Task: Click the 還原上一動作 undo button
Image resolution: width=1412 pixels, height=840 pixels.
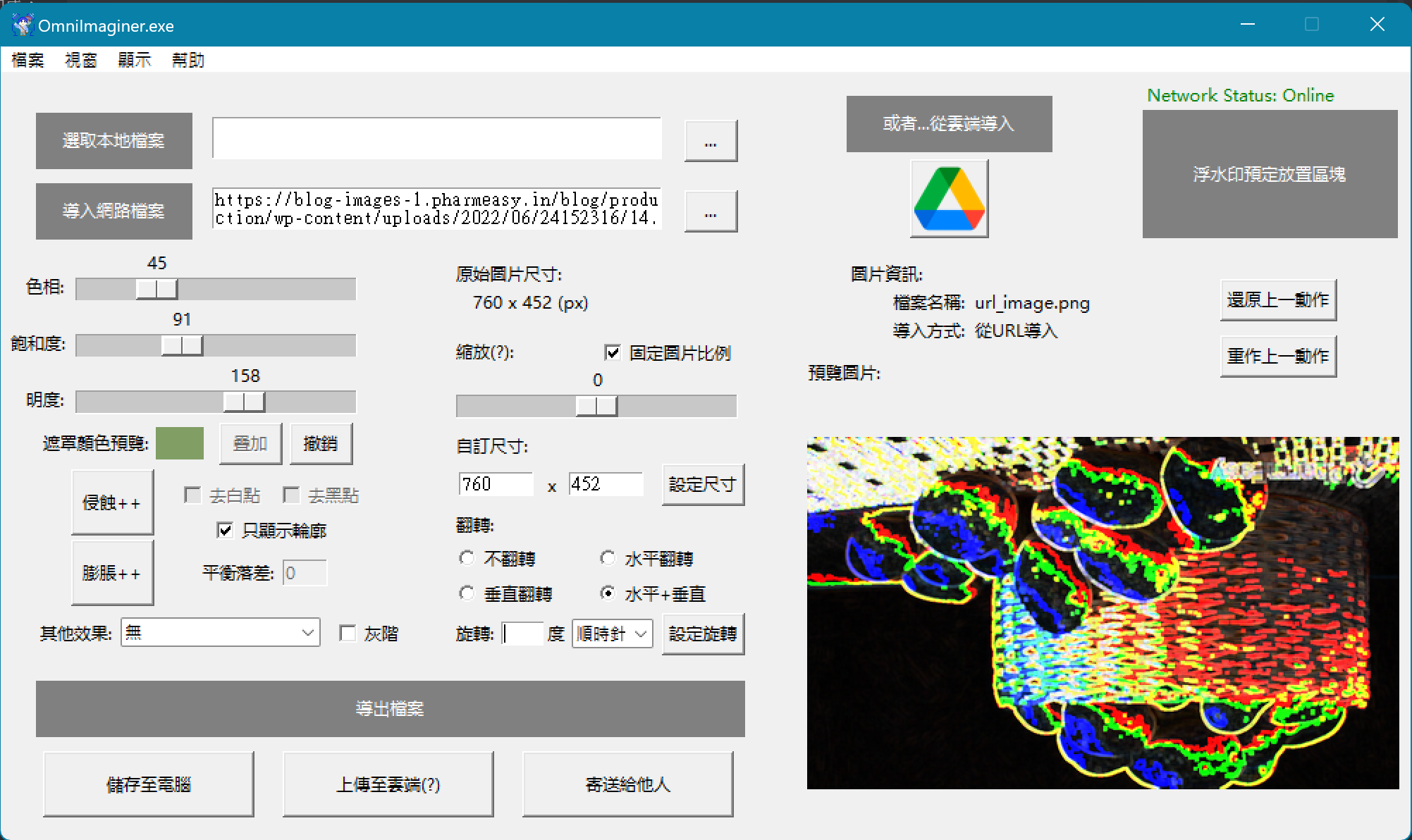Action: pos(1277,300)
